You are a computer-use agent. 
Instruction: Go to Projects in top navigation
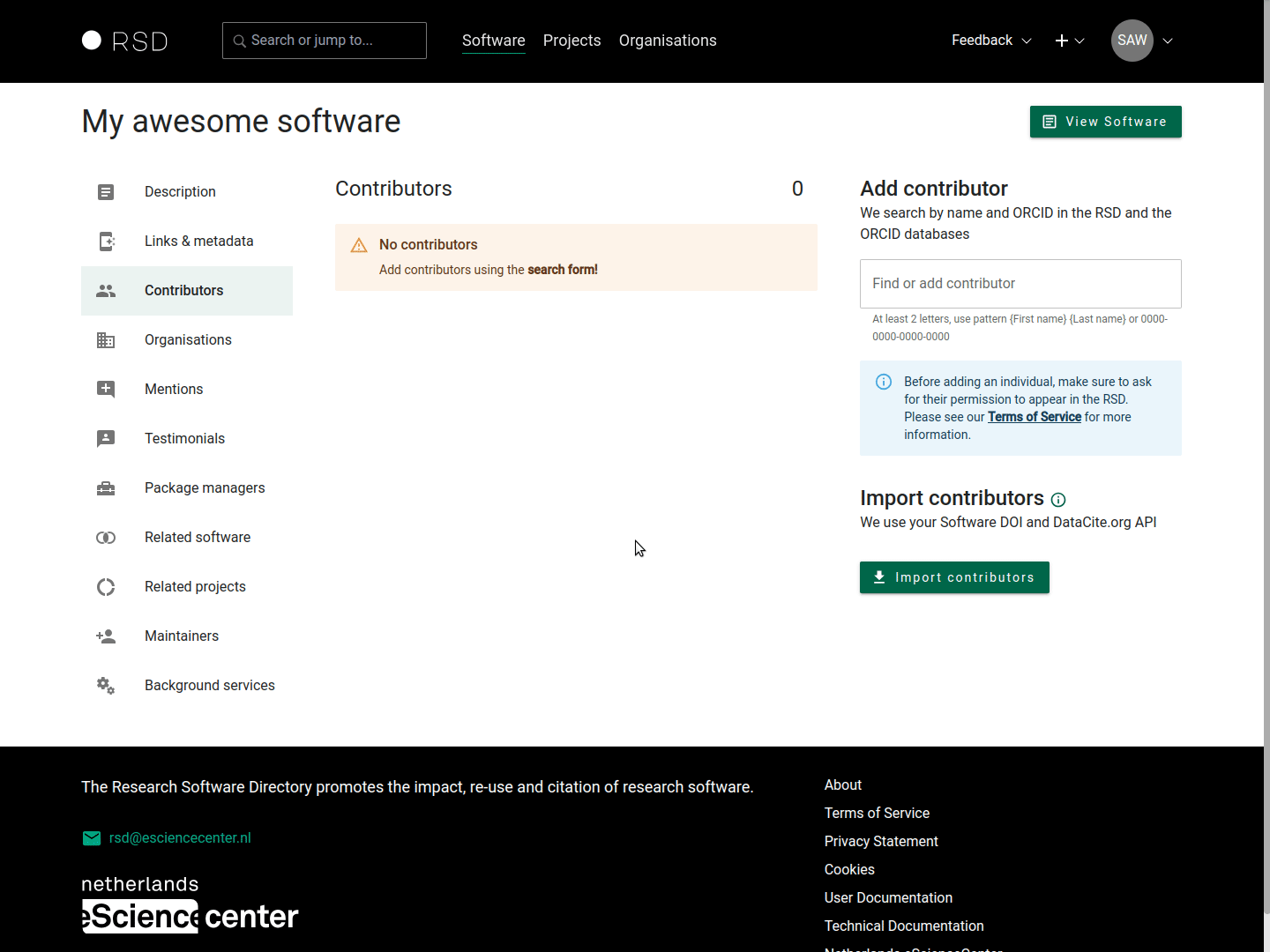click(571, 41)
